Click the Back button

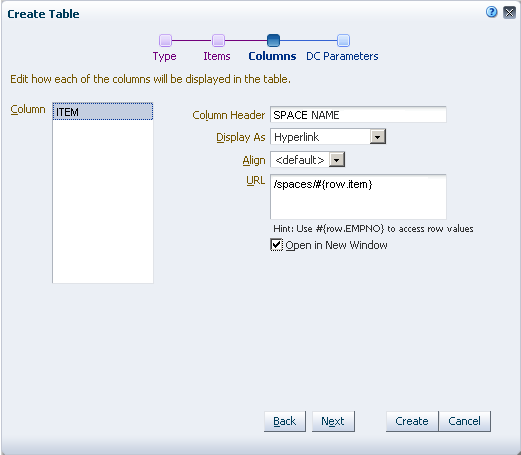pyautogui.click(x=285, y=421)
